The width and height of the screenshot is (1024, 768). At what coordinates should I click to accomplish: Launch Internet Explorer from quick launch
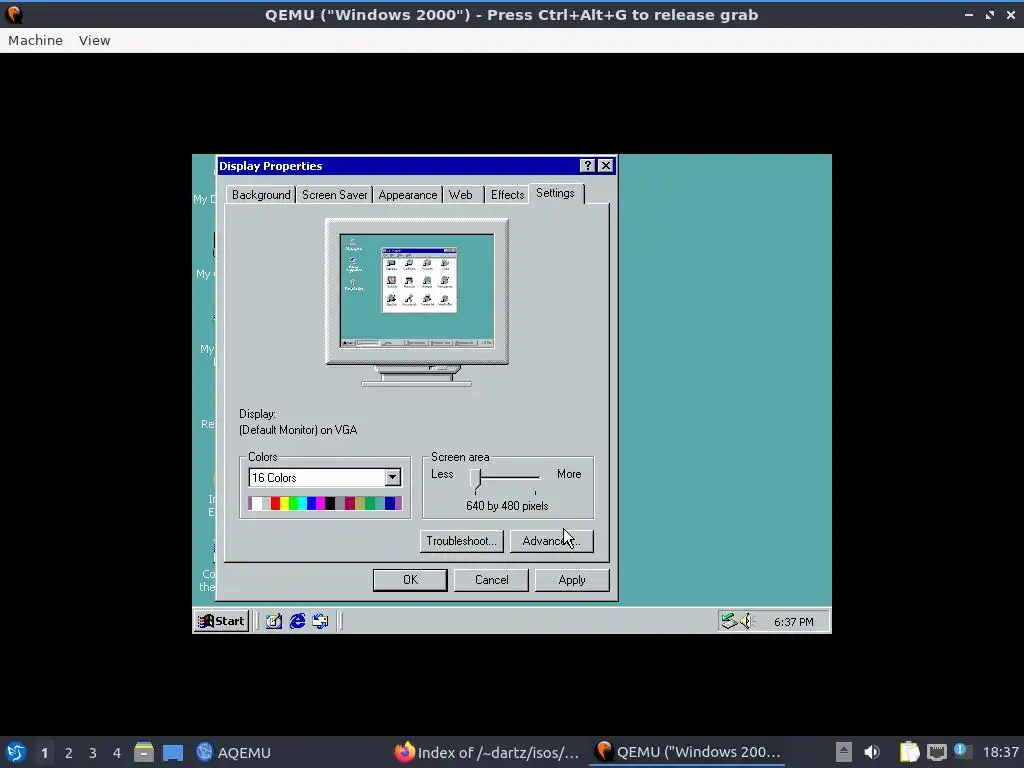click(297, 621)
